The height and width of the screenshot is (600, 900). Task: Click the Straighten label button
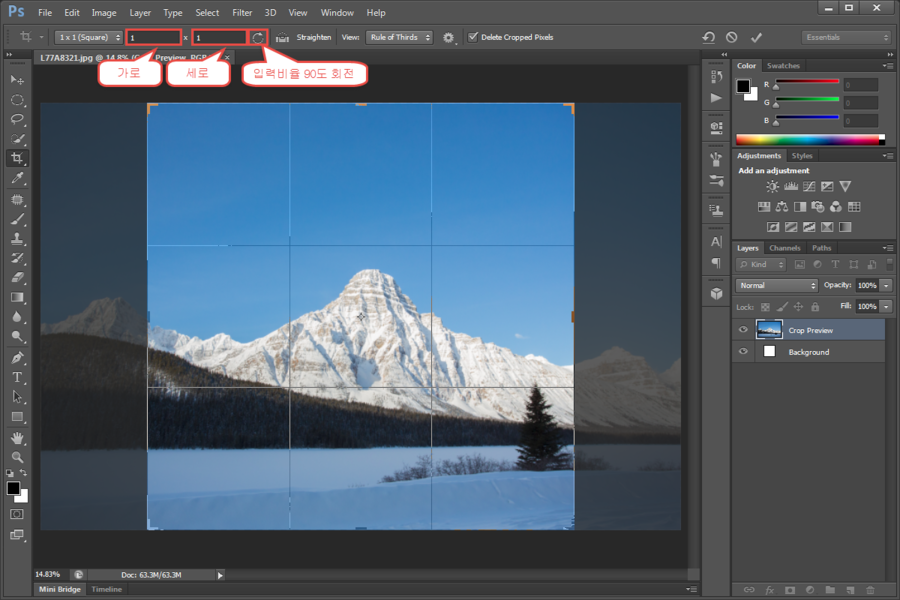coord(313,37)
